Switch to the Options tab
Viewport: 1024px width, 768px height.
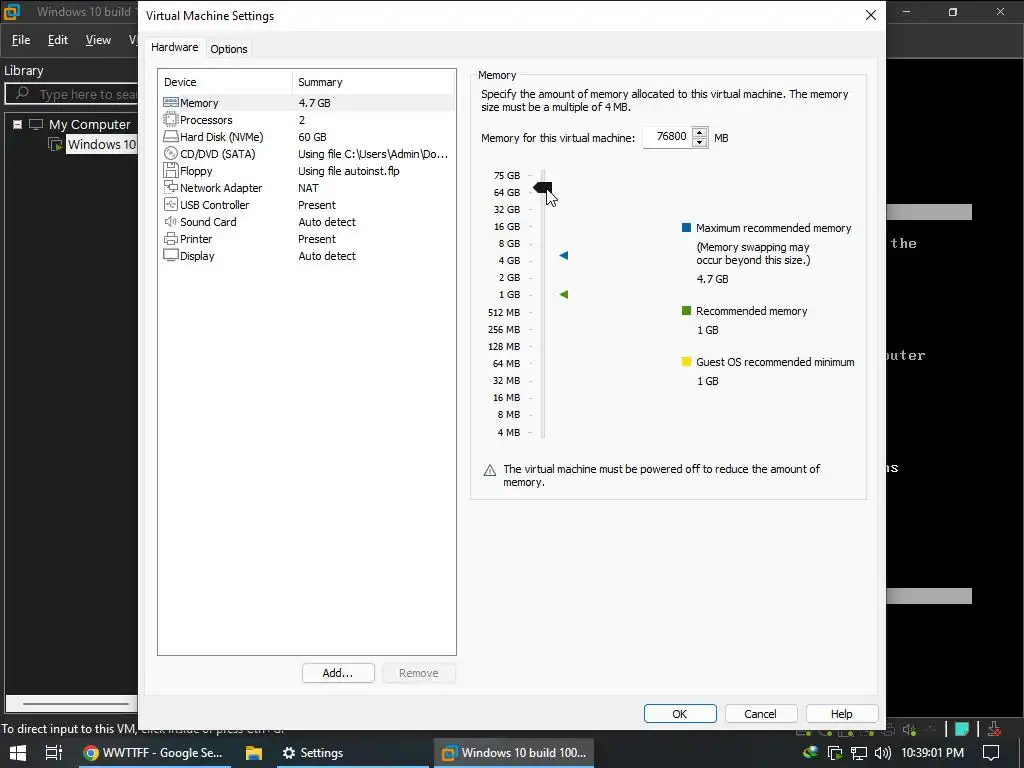point(229,49)
